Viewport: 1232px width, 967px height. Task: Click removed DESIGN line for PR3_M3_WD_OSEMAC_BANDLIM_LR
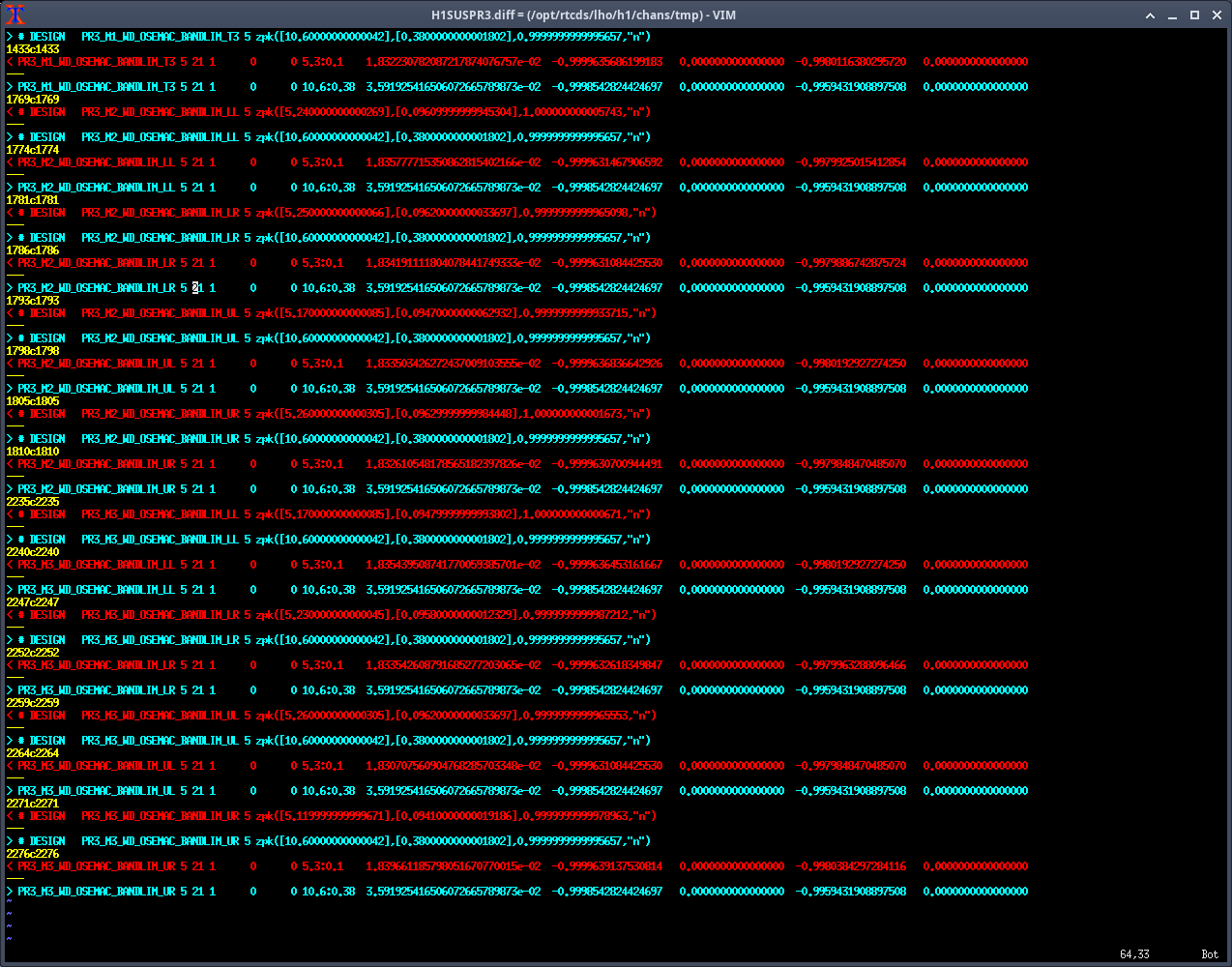[329, 615]
